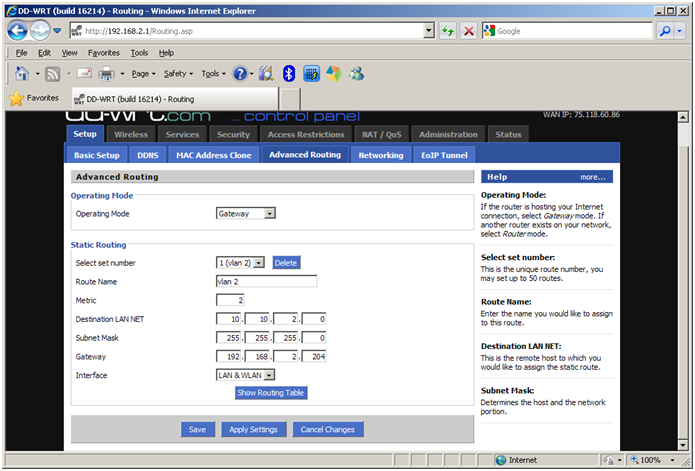Viewport: 695px width, 471px height.
Task: Go to the DDNS sub-tab
Action: (148, 156)
